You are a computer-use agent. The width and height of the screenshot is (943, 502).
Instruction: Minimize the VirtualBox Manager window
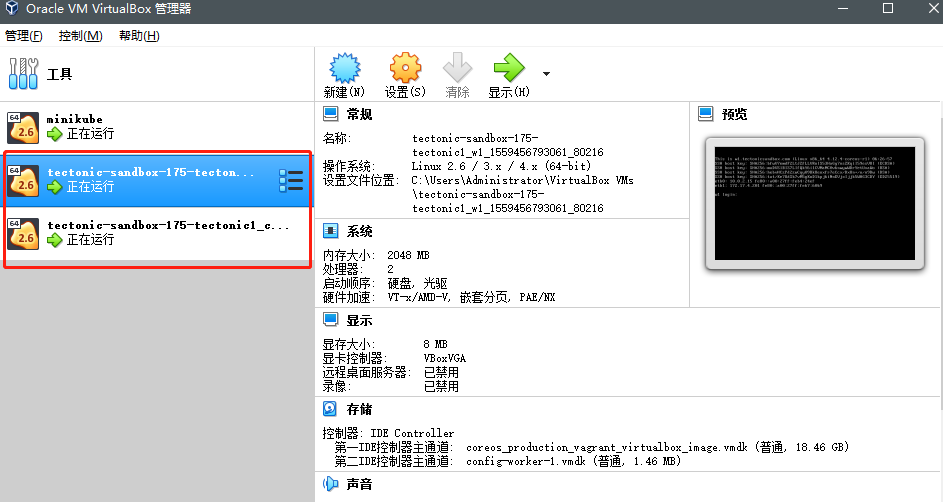(x=843, y=8)
